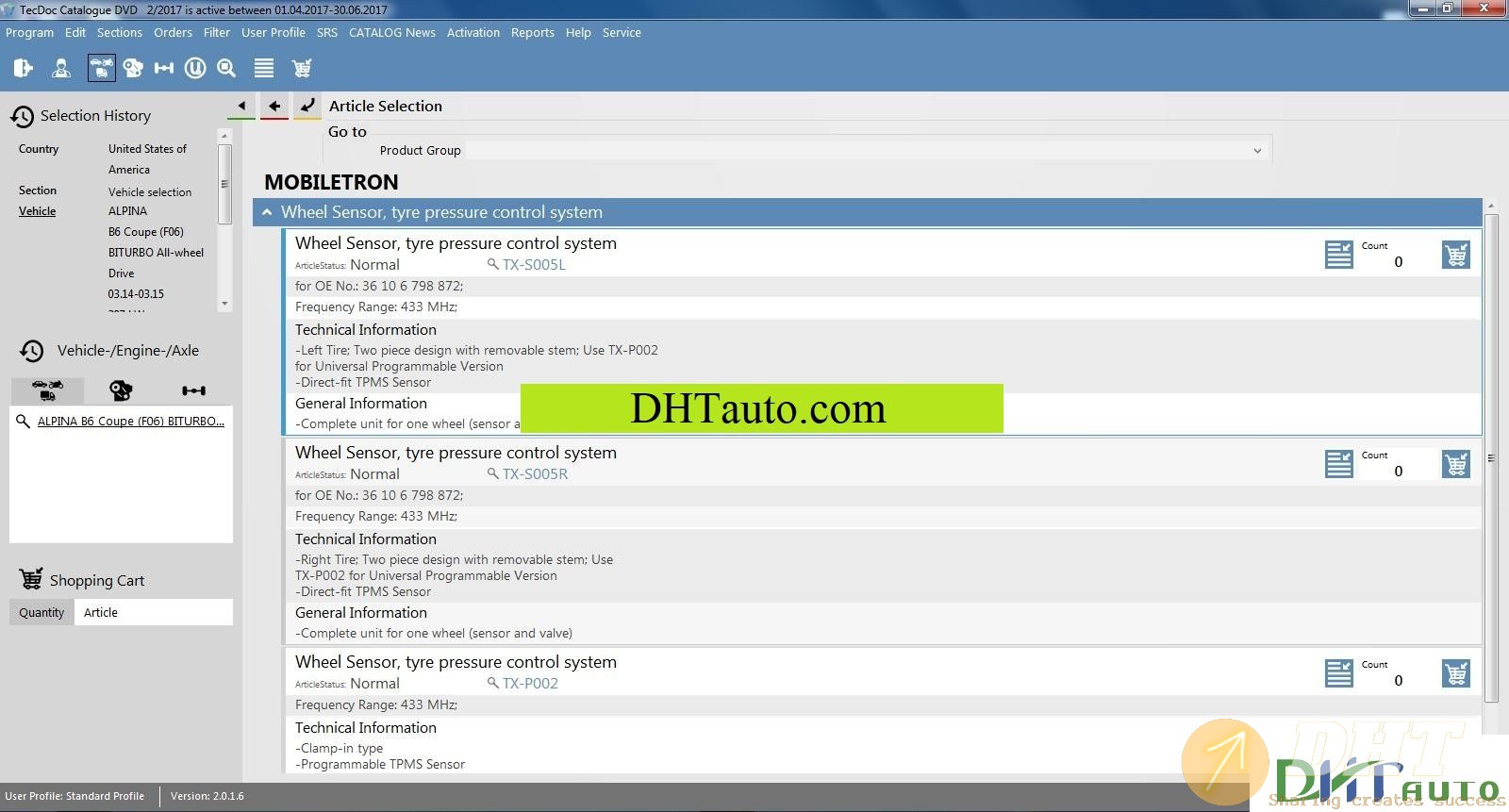Open article search magnifier in toolbar

[x=226, y=68]
